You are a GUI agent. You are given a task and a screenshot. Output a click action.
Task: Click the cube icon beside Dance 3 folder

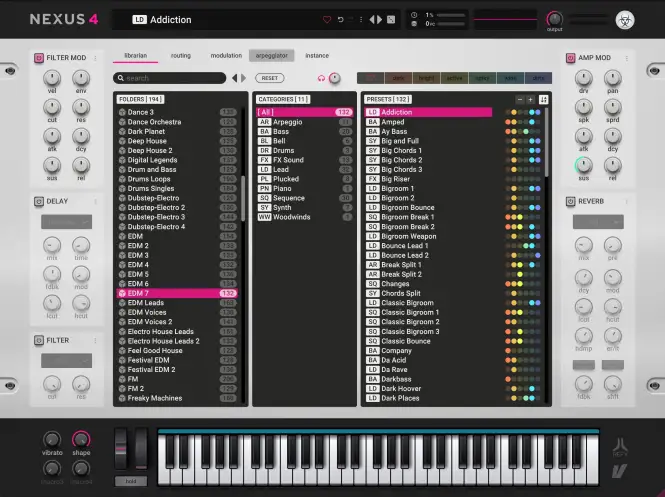point(122,112)
